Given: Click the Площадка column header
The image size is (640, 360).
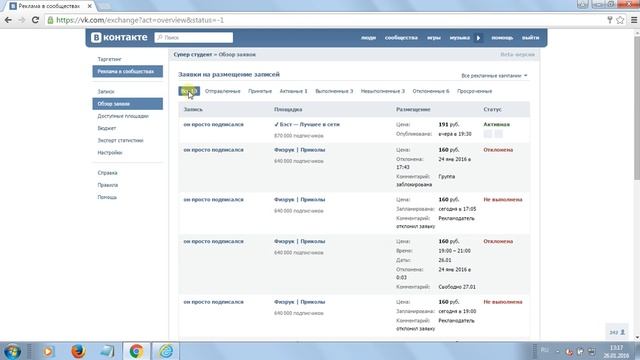Looking at the screenshot, I should tap(288, 109).
